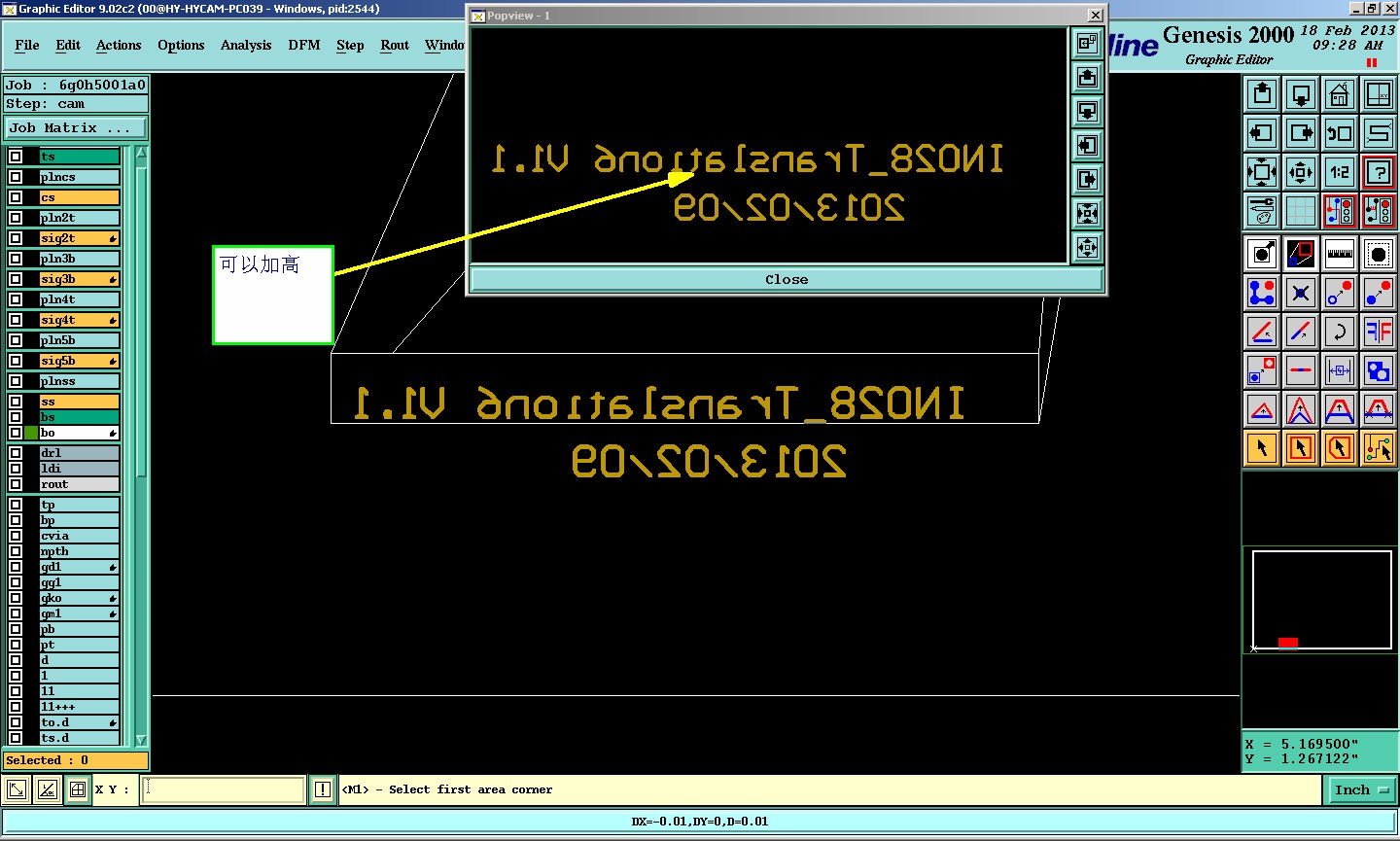The height and width of the screenshot is (841, 1400).
Task: Click the sig3b layer name
Action: coord(80,279)
